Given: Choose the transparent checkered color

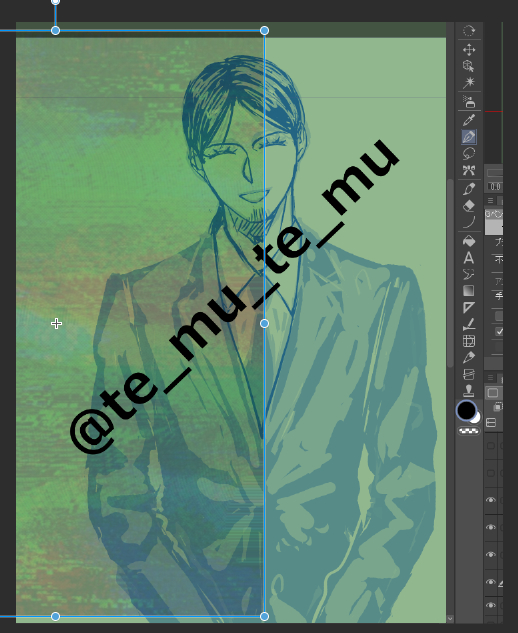Looking at the screenshot, I should (x=469, y=431).
